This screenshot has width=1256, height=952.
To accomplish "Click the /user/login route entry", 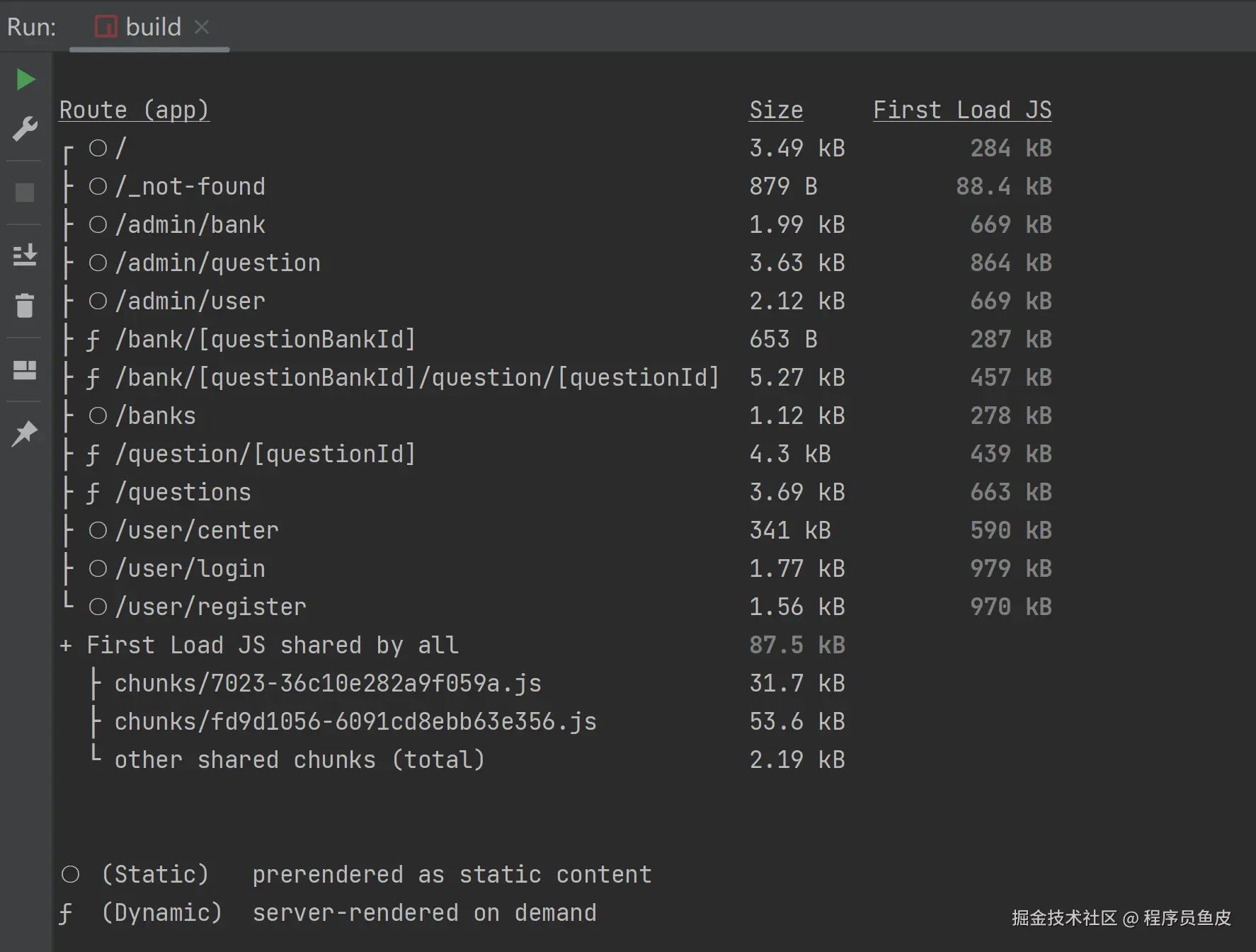I will [190, 569].
